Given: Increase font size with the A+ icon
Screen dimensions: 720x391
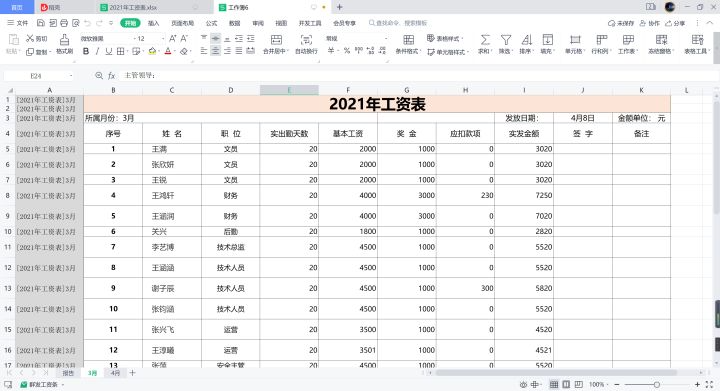Looking at the screenshot, I should [173, 39].
